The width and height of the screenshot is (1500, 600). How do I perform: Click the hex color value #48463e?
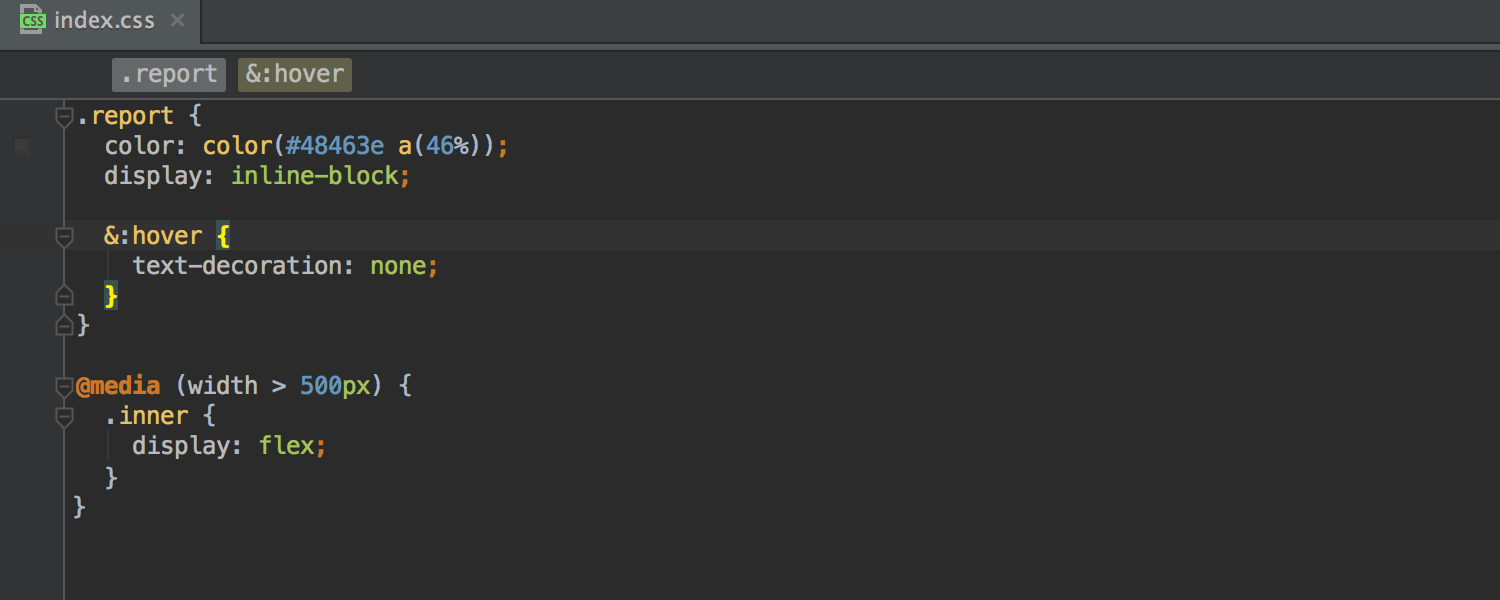[333, 145]
